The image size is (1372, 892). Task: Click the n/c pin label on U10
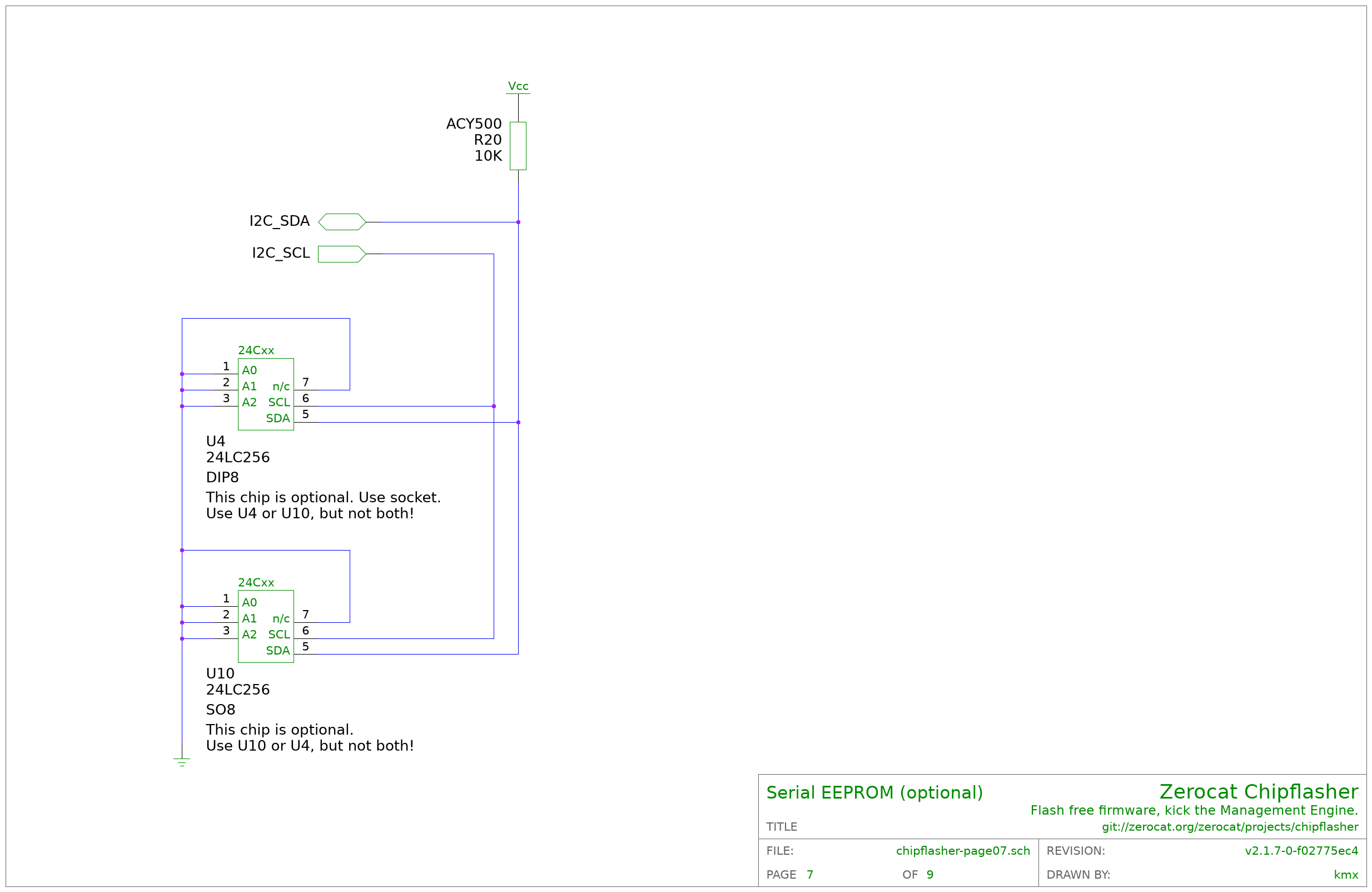(x=281, y=619)
